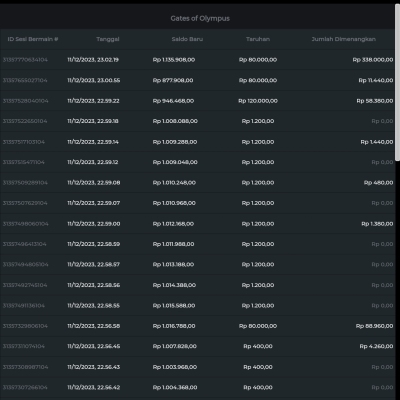This screenshot has width=400, height=400.
Task: Select the Taruhan column header
Action: (258, 39)
